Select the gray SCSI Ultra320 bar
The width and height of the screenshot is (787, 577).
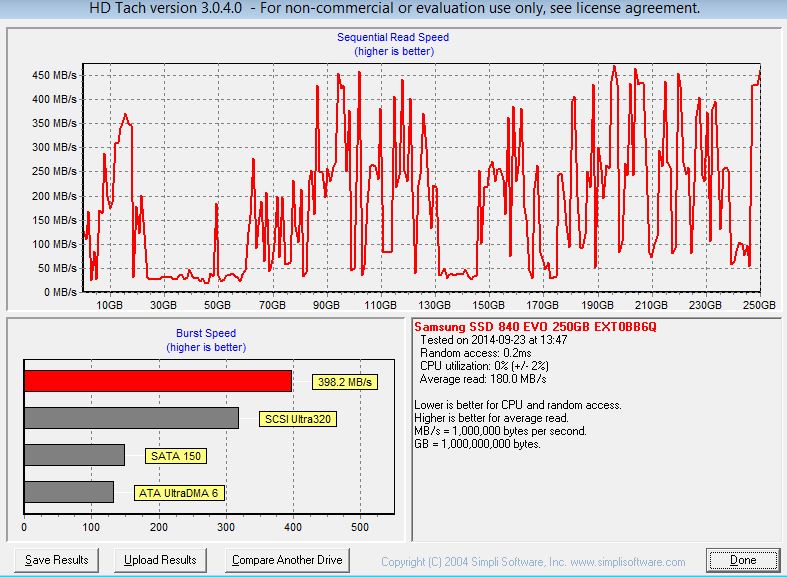point(132,418)
